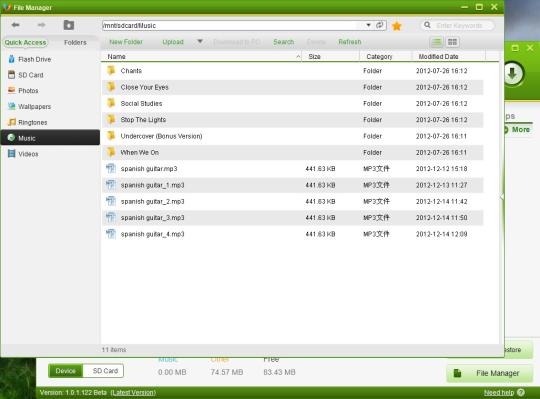
Task: Select Music in the sidebar
Action: (50, 138)
